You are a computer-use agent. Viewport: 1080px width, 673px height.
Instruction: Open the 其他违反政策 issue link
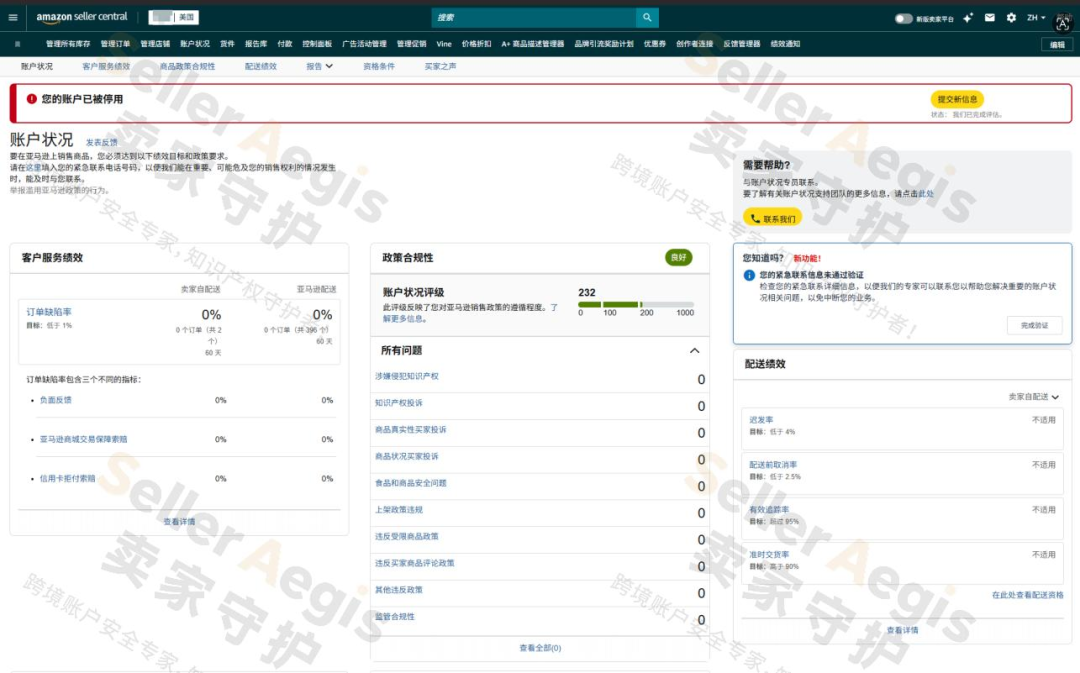pos(399,590)
